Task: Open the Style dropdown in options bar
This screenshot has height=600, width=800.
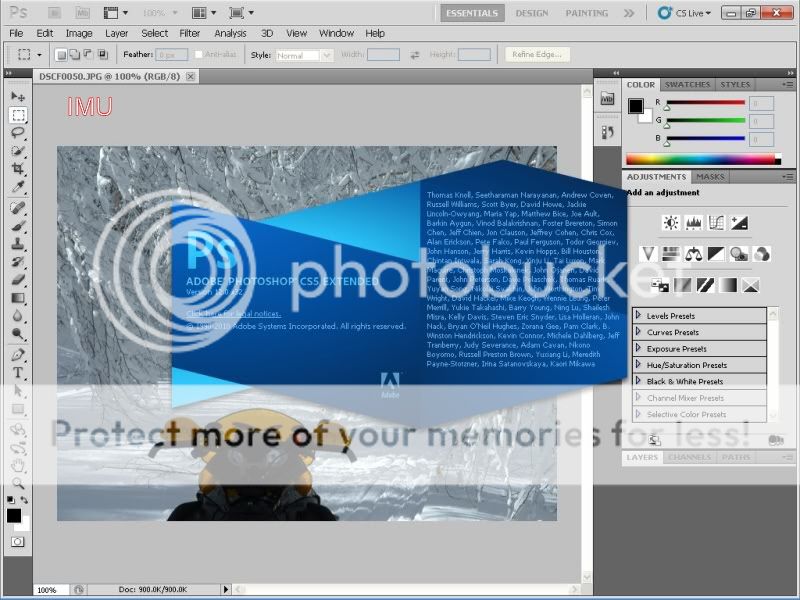Action: [304, 55]
